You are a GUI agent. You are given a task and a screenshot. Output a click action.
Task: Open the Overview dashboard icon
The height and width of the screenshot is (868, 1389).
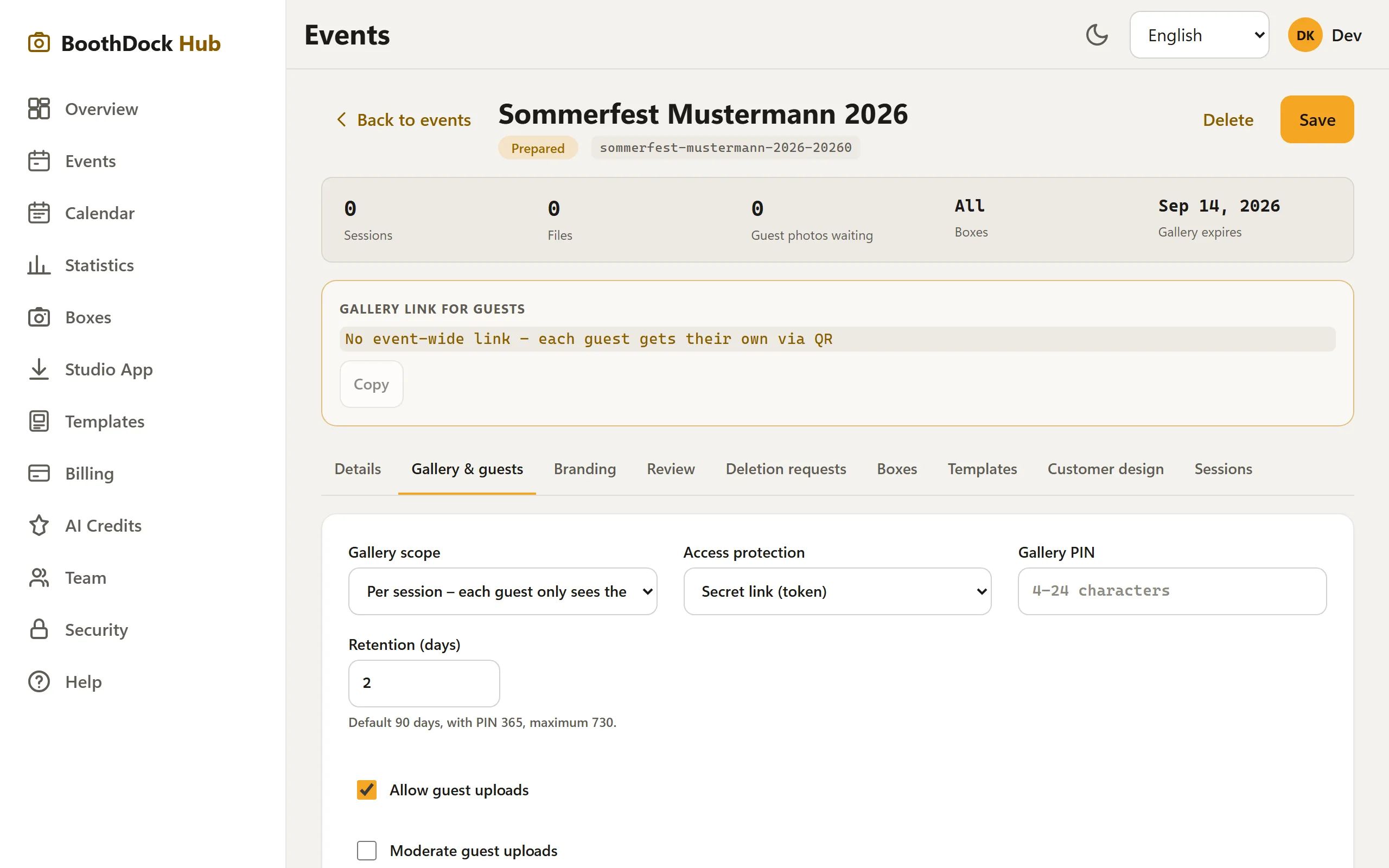tap(39, 108)
